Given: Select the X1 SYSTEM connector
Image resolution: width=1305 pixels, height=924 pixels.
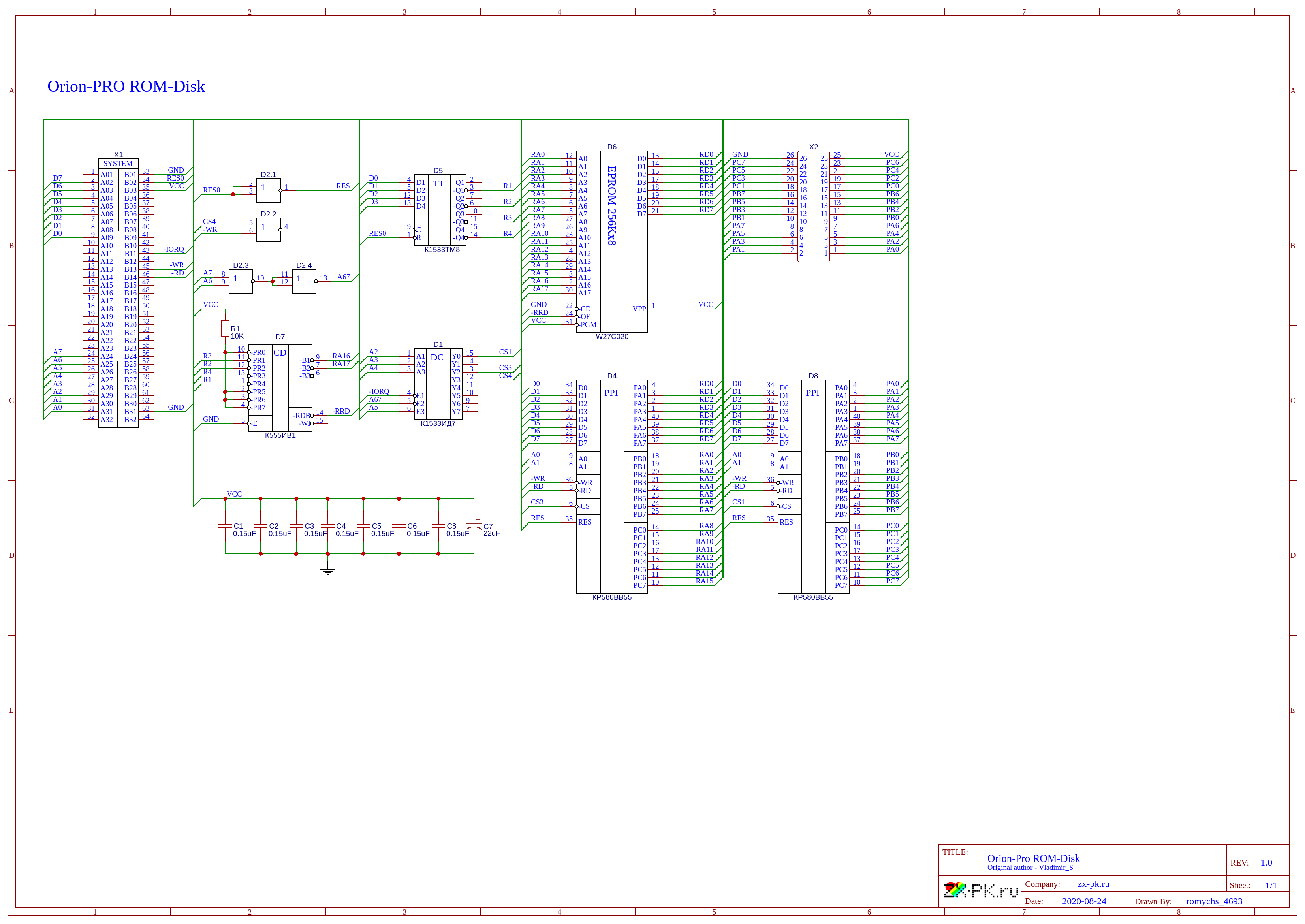Looking at the screenshot, I should point(118,293).
